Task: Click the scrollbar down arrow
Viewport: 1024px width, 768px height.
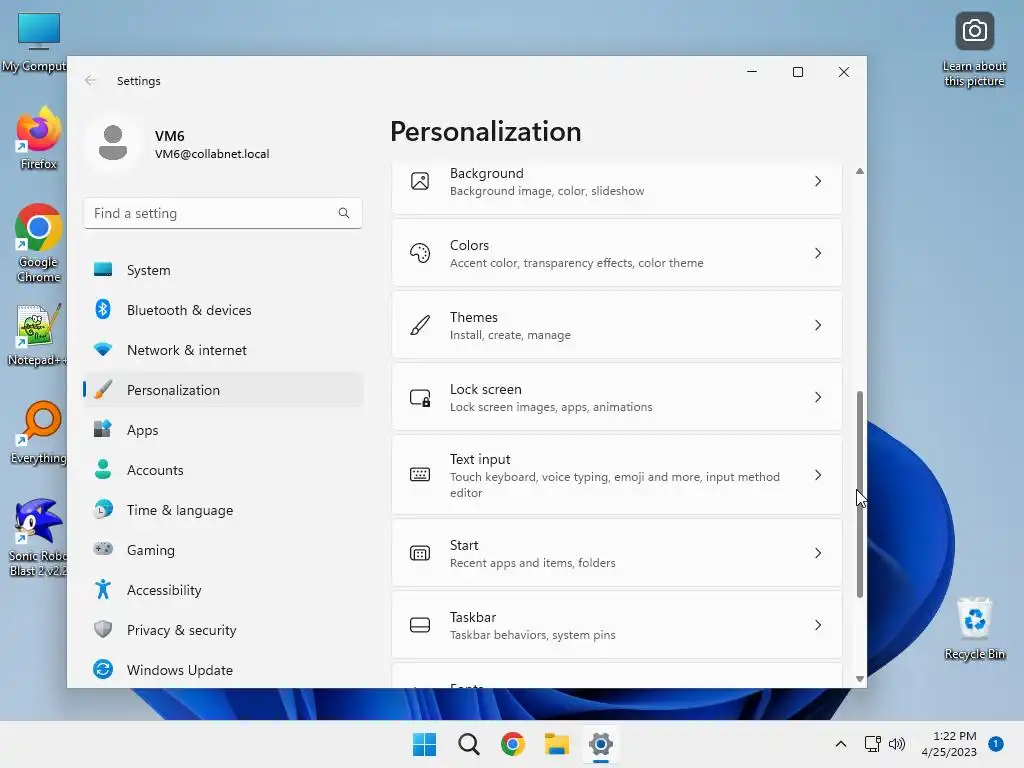Action: [x=859, y=679]
